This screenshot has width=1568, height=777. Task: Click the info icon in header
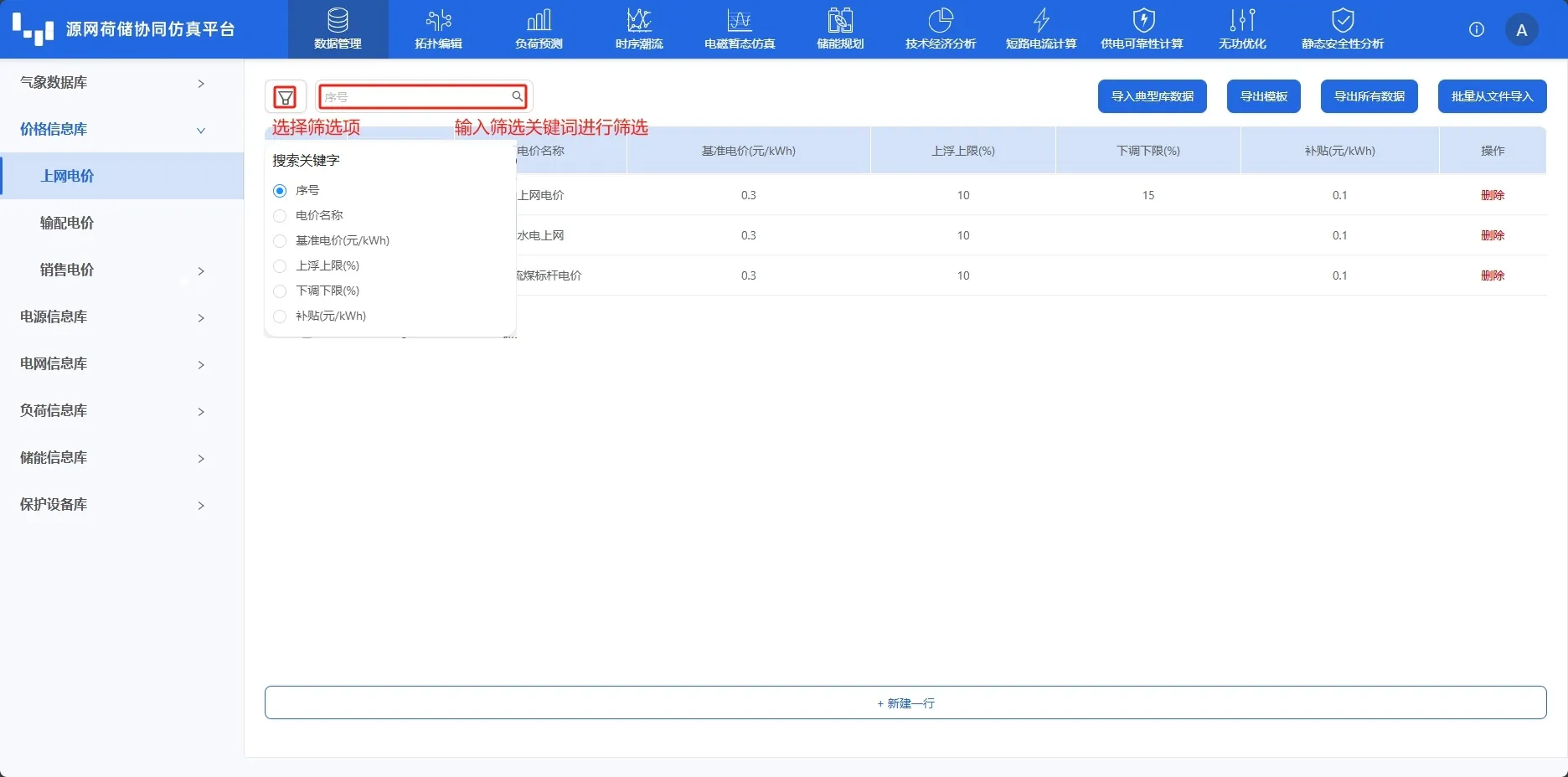[1477, 29]
